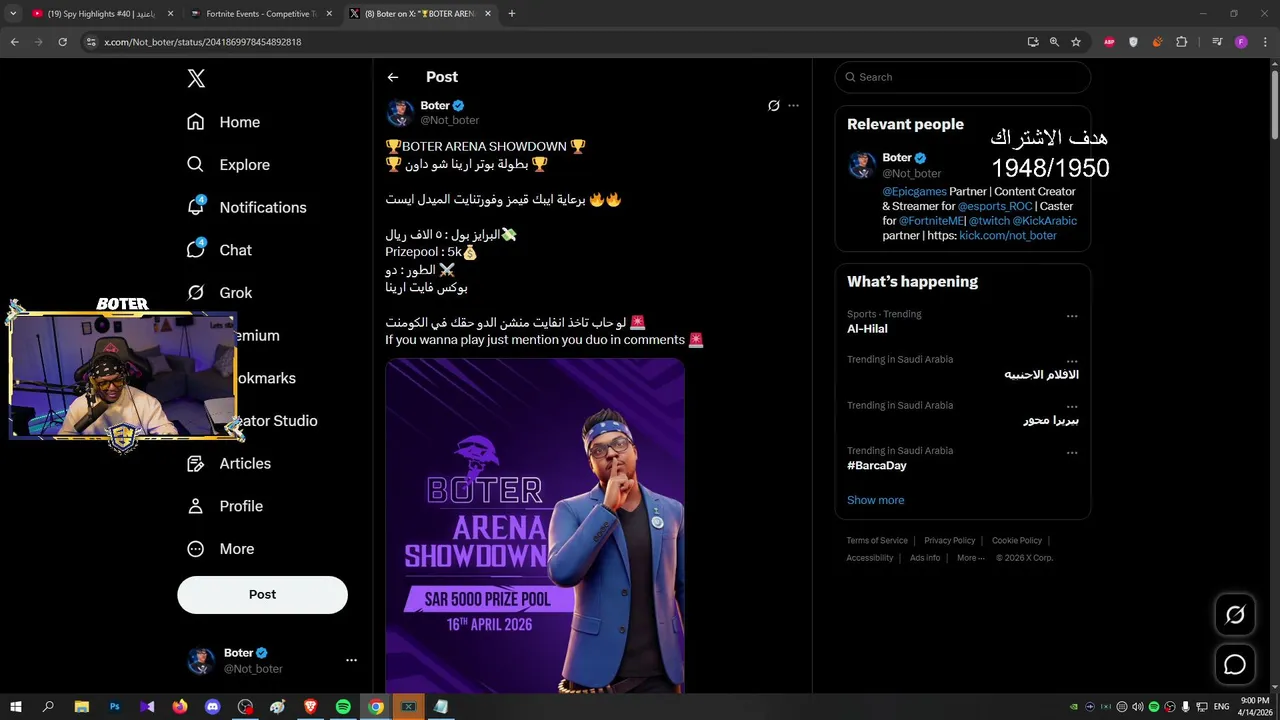Open the @KickArabic mention link
The height and width of the screenshot is (720, 1280).
[x=1045, y=221]
